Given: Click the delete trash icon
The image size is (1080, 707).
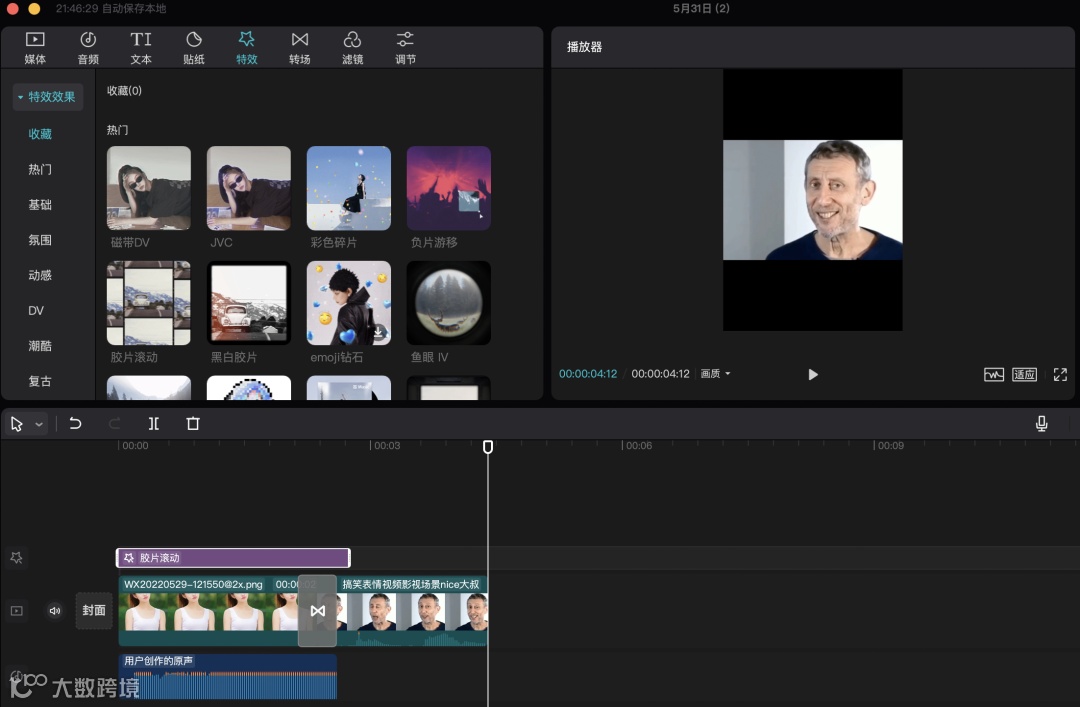Looking at the screenshot, I should pos(193,424).
